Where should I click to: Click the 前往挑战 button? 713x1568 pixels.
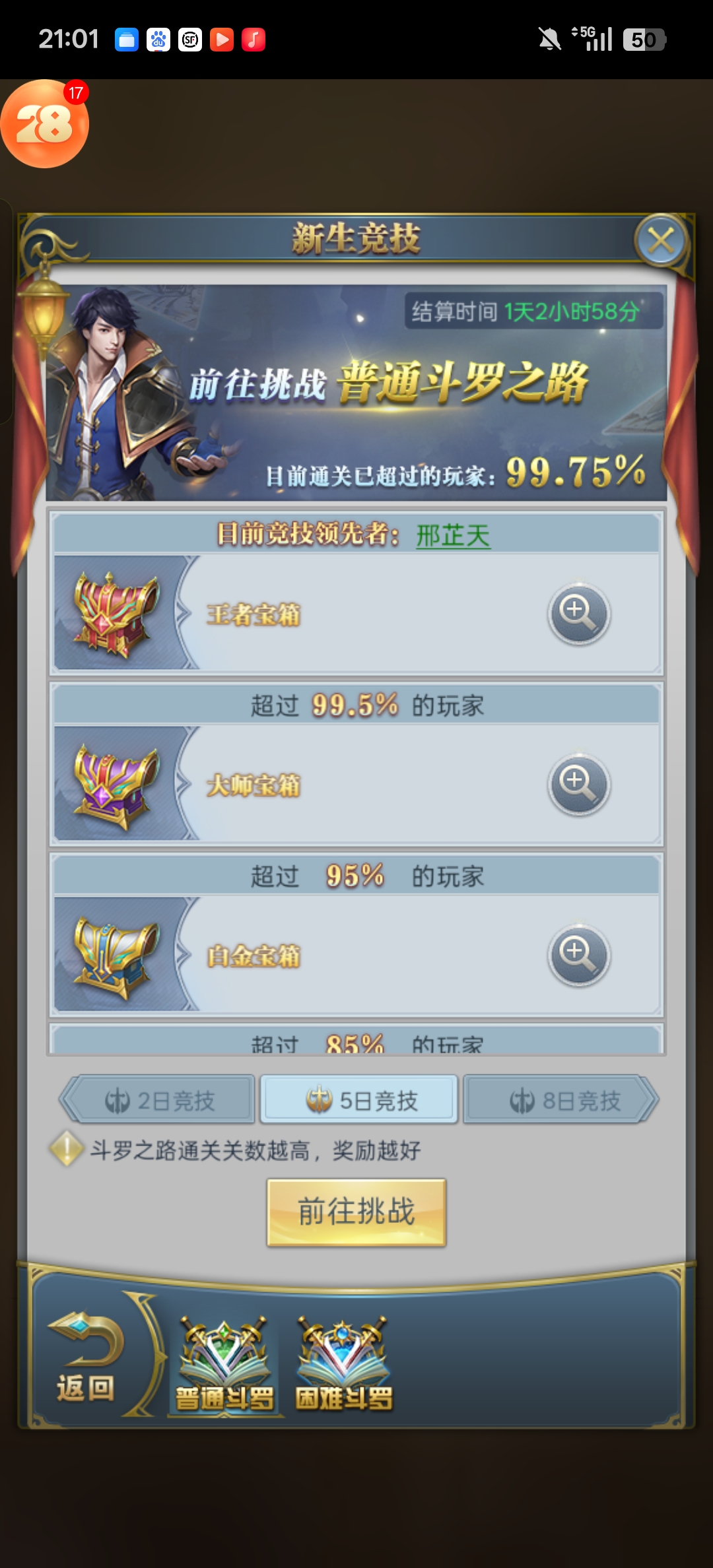pyautogui.click(x=356, y=1212)
